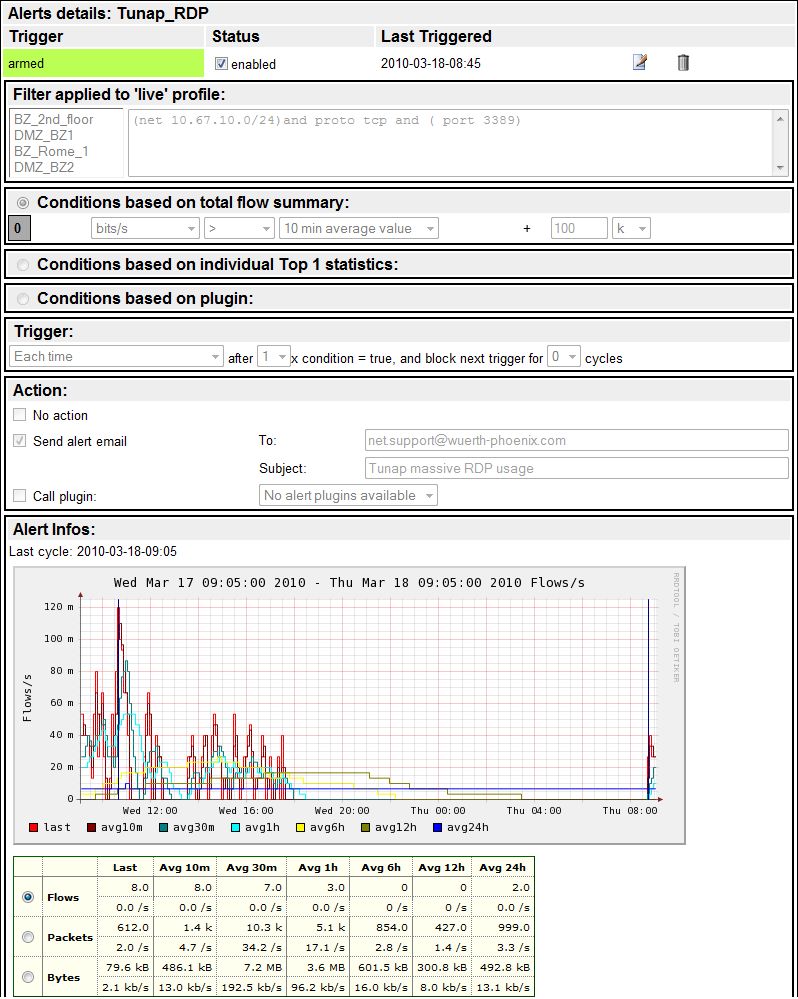Screen dimensions: 798x999
Task: Click the 7.2 MB bytes cell
Action: (x=252, y=967)
